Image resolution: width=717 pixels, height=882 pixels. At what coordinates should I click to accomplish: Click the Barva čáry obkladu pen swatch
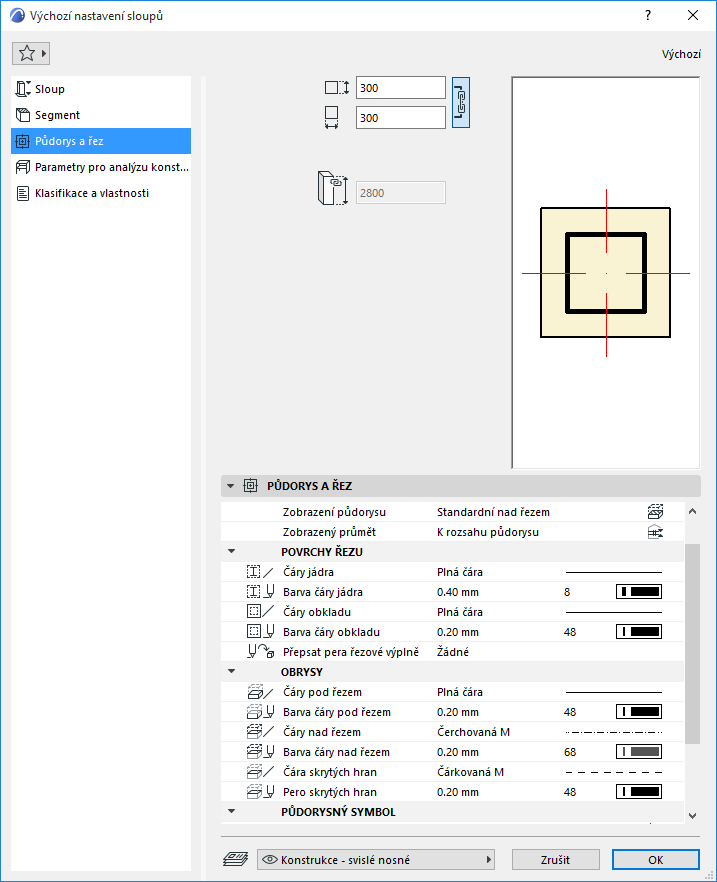(x=639, y=632)
